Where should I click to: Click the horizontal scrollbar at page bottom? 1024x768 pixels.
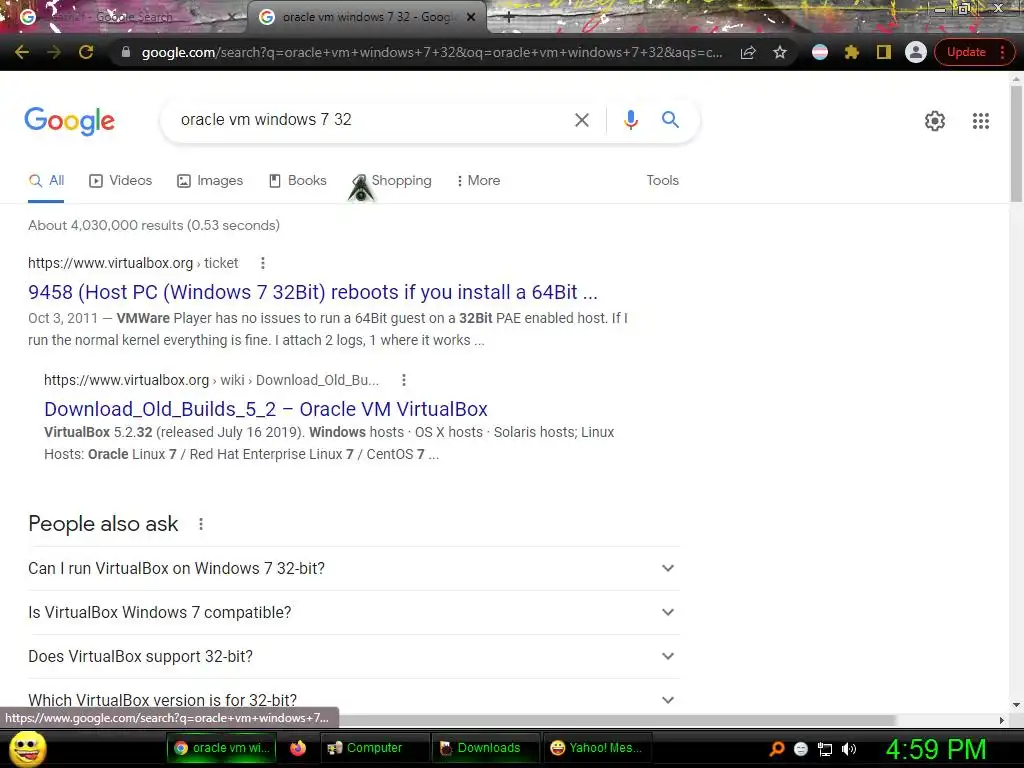[616, 720]
